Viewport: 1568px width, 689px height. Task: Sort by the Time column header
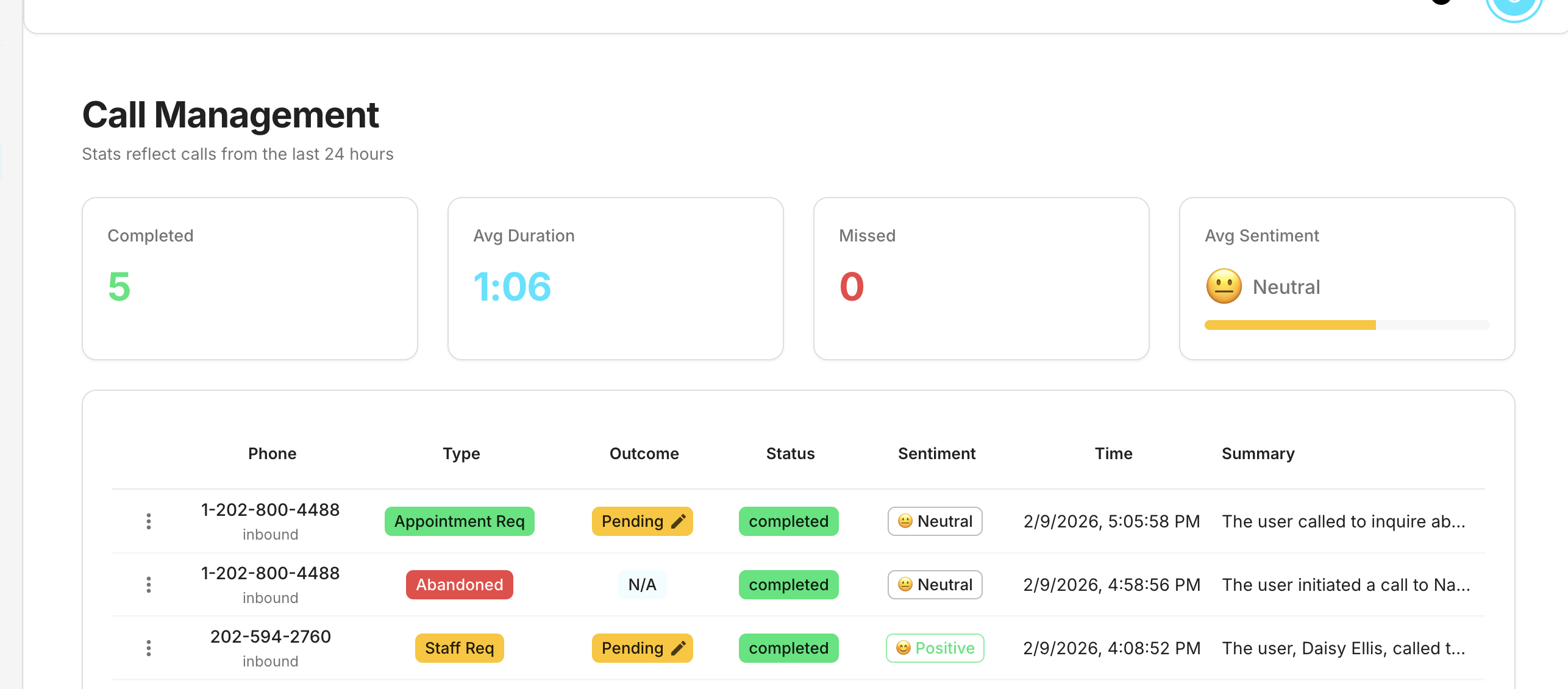tap(1113, 454)
